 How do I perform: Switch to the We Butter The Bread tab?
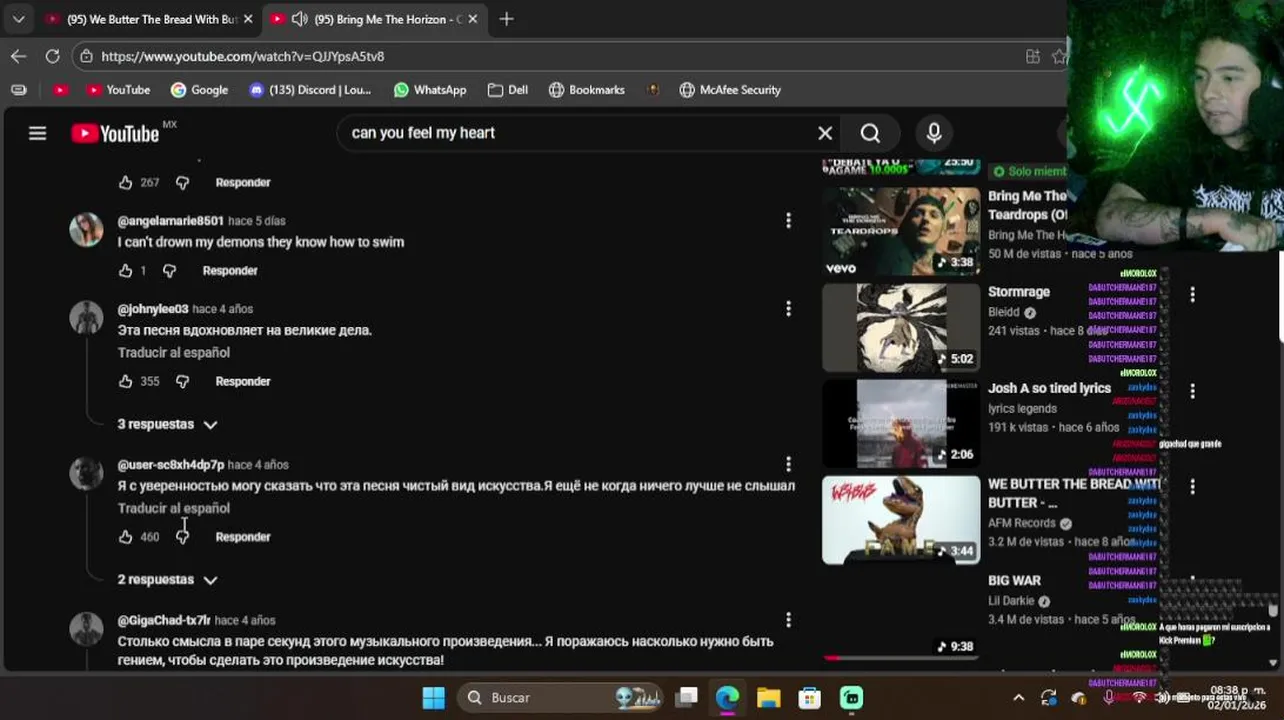pos(148,19)
